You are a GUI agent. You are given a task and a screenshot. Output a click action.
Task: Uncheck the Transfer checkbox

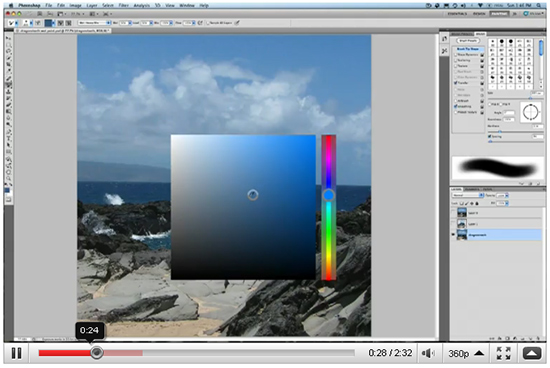click(456, 83)
